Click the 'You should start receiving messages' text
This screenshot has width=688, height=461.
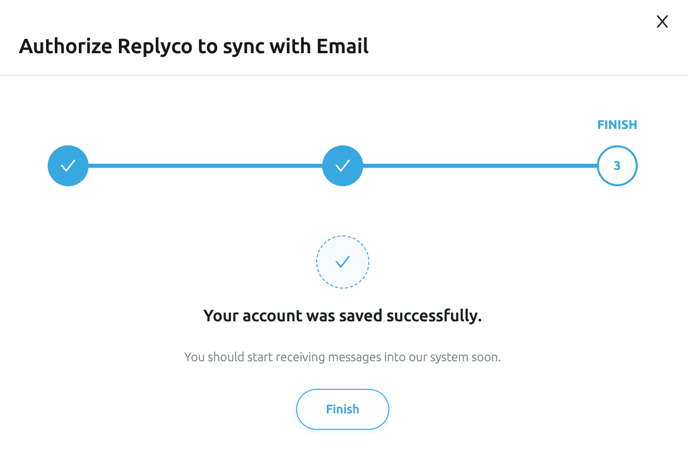[x=342, y=357]
